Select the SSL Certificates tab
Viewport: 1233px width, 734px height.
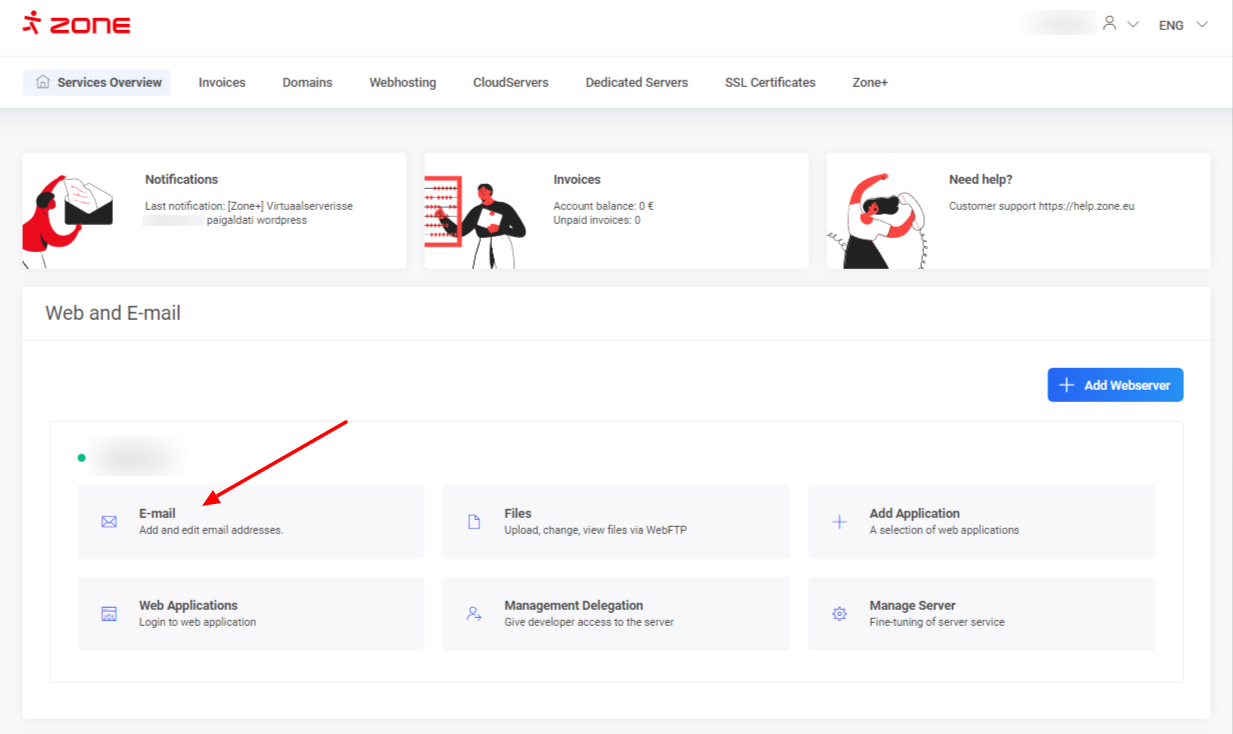770,83
